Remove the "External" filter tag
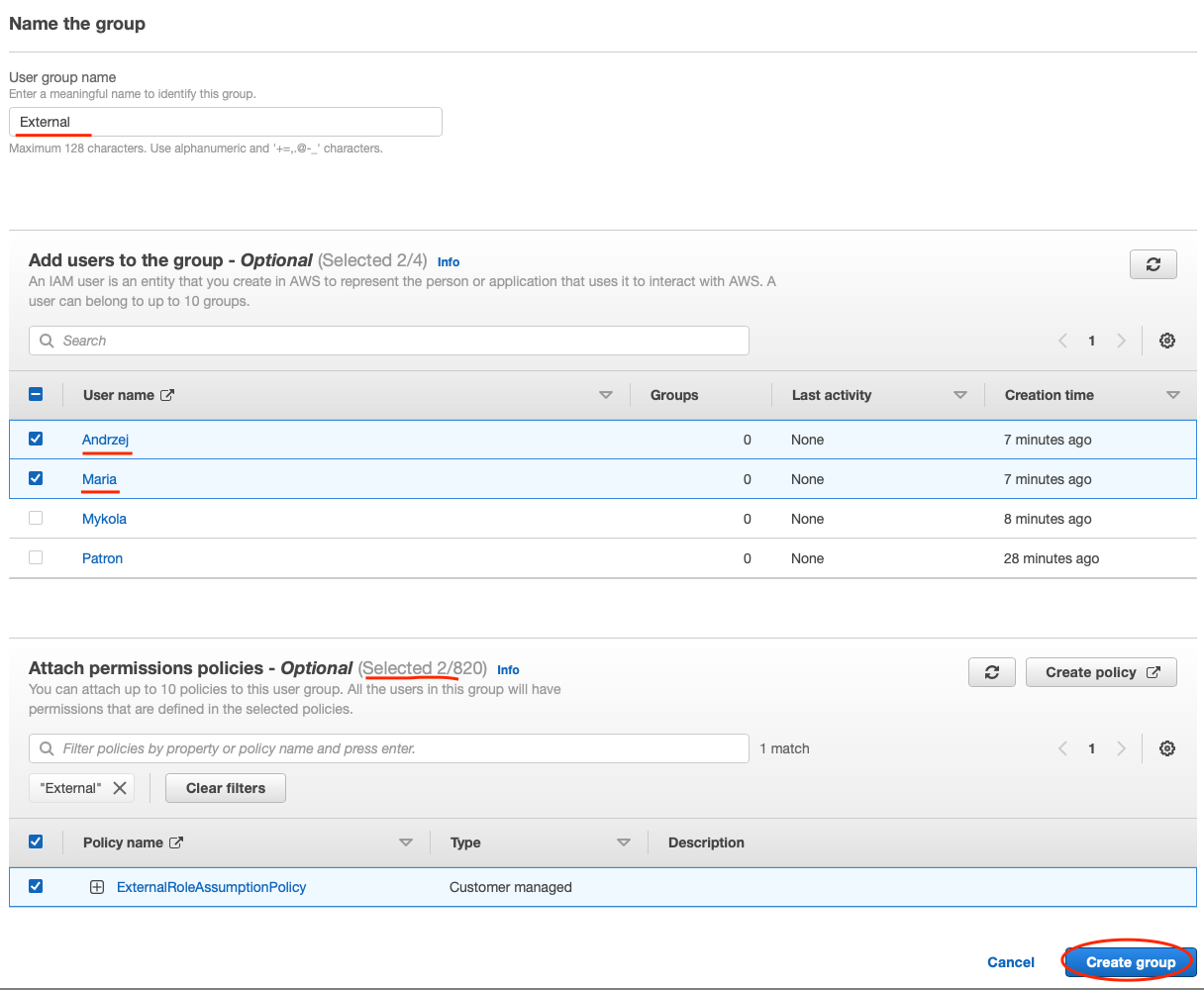Image resolution: width=1204 pixels, height=990 pixels. [120, 788]
